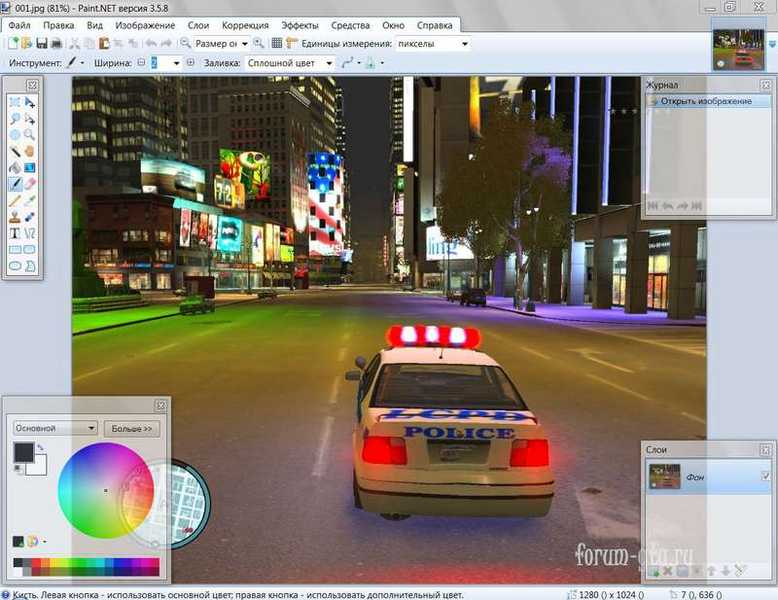
Task: Swap the primary and secondary colors arrow
Action: [40, 448]
